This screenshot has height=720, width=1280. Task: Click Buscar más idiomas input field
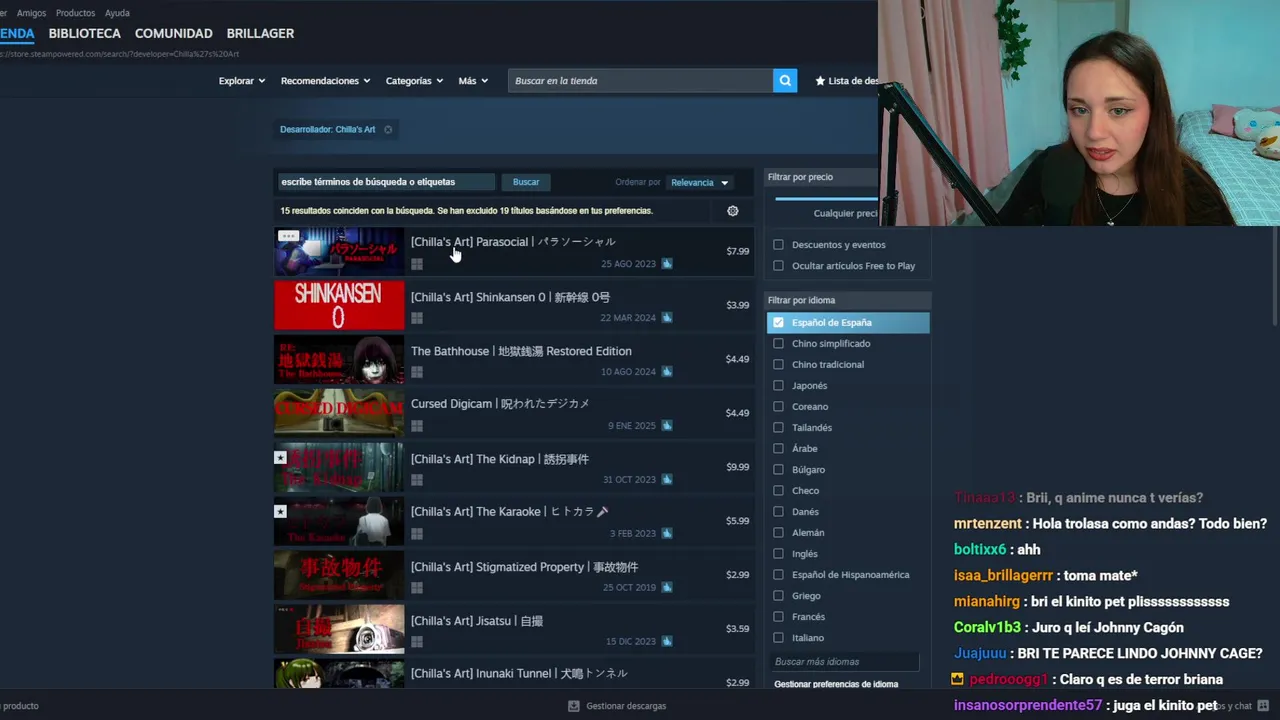pos(846,662)
